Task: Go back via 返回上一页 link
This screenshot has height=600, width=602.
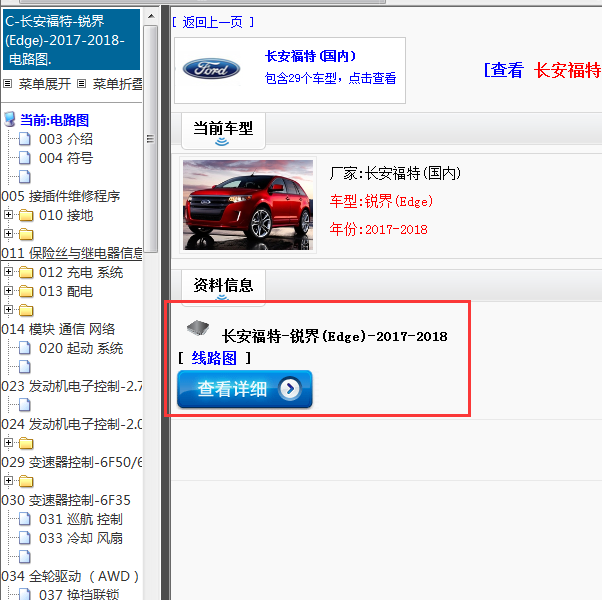Action: pos(213,22)
